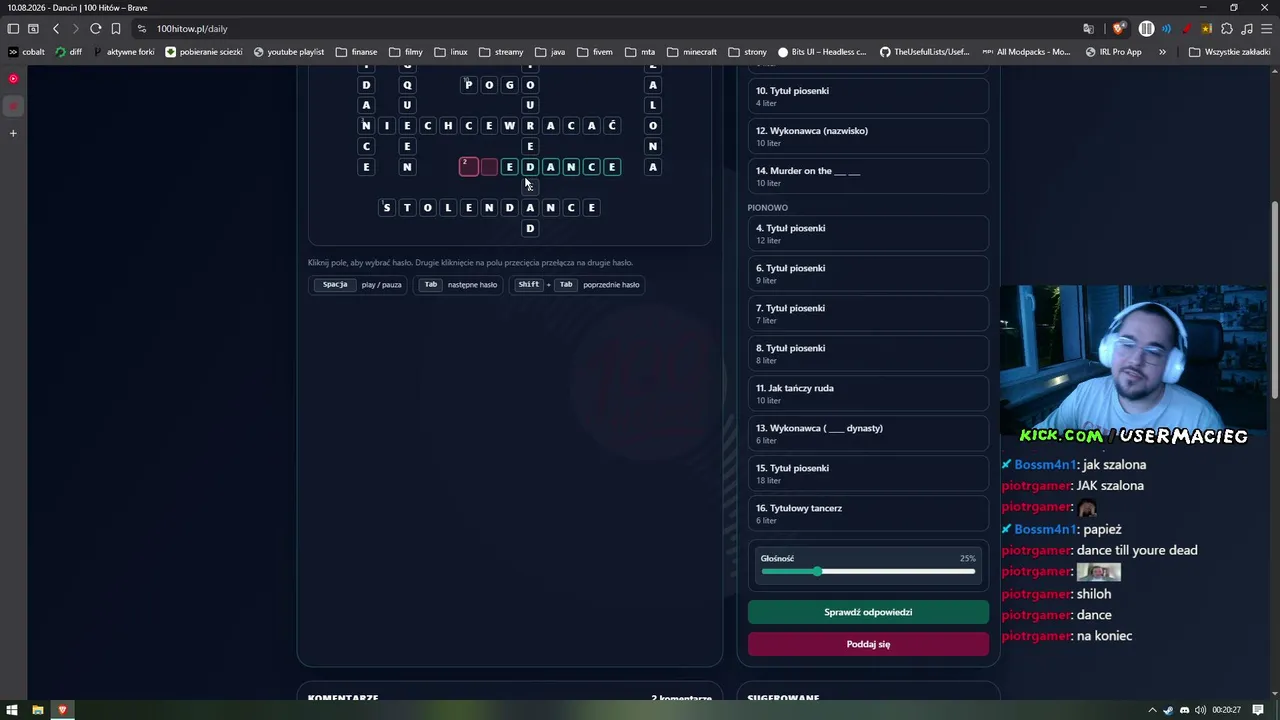
Task: Select the empty pink cell before EDANCE
Action: [489, 167]
